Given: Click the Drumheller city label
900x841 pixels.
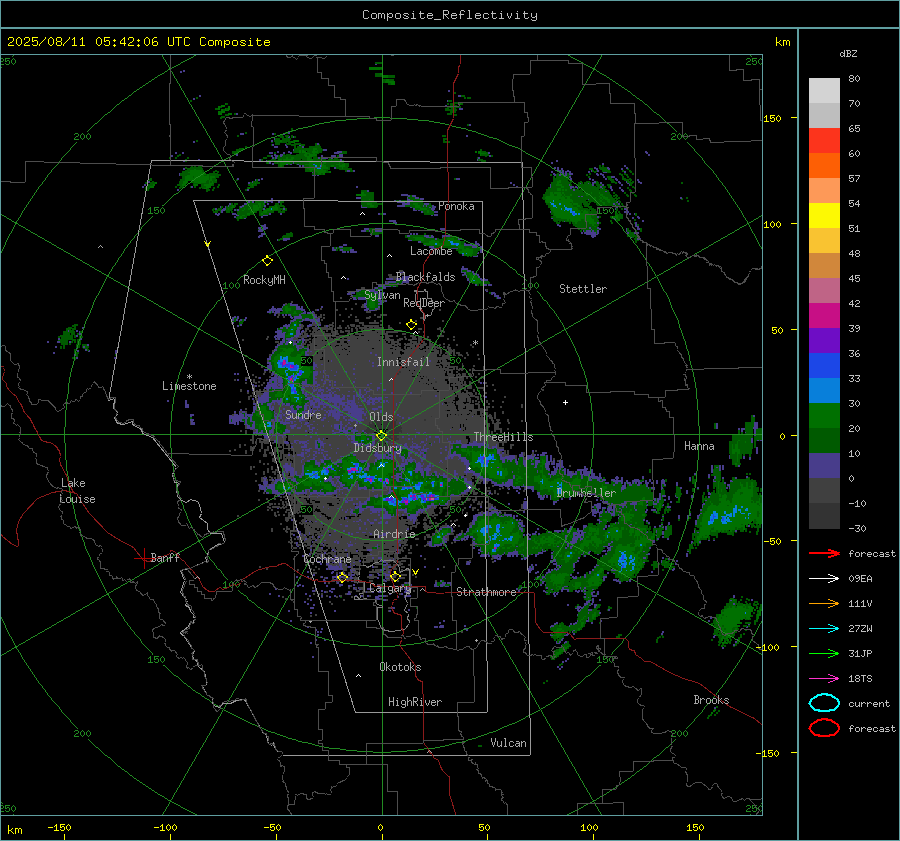Looking at the screenshot, I should tap(586, 493).
